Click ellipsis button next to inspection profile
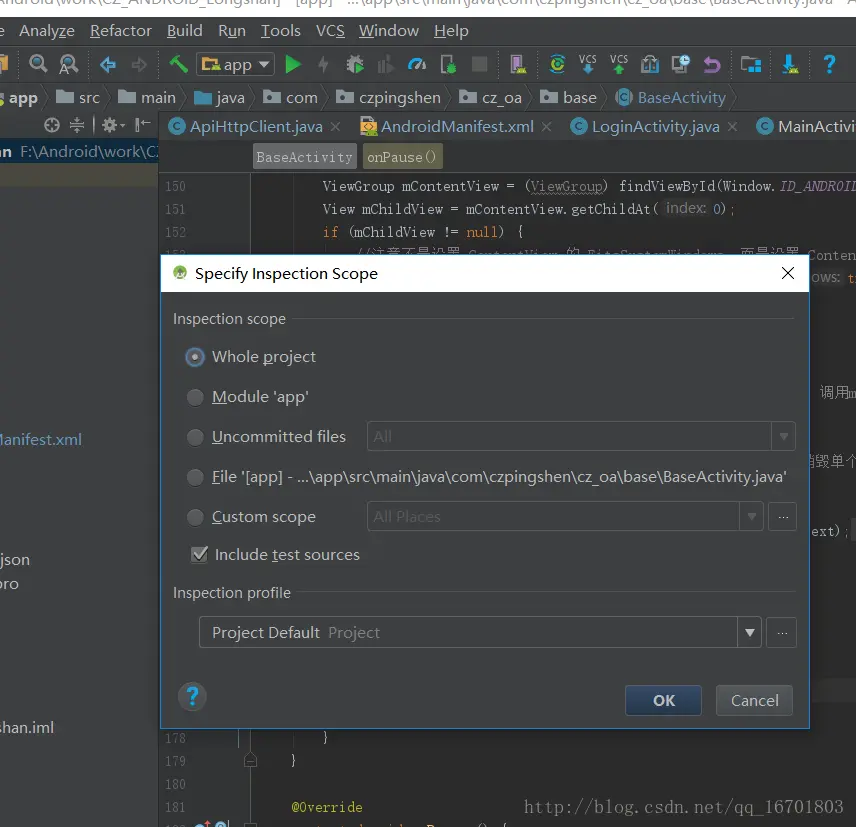 [781, 633]
